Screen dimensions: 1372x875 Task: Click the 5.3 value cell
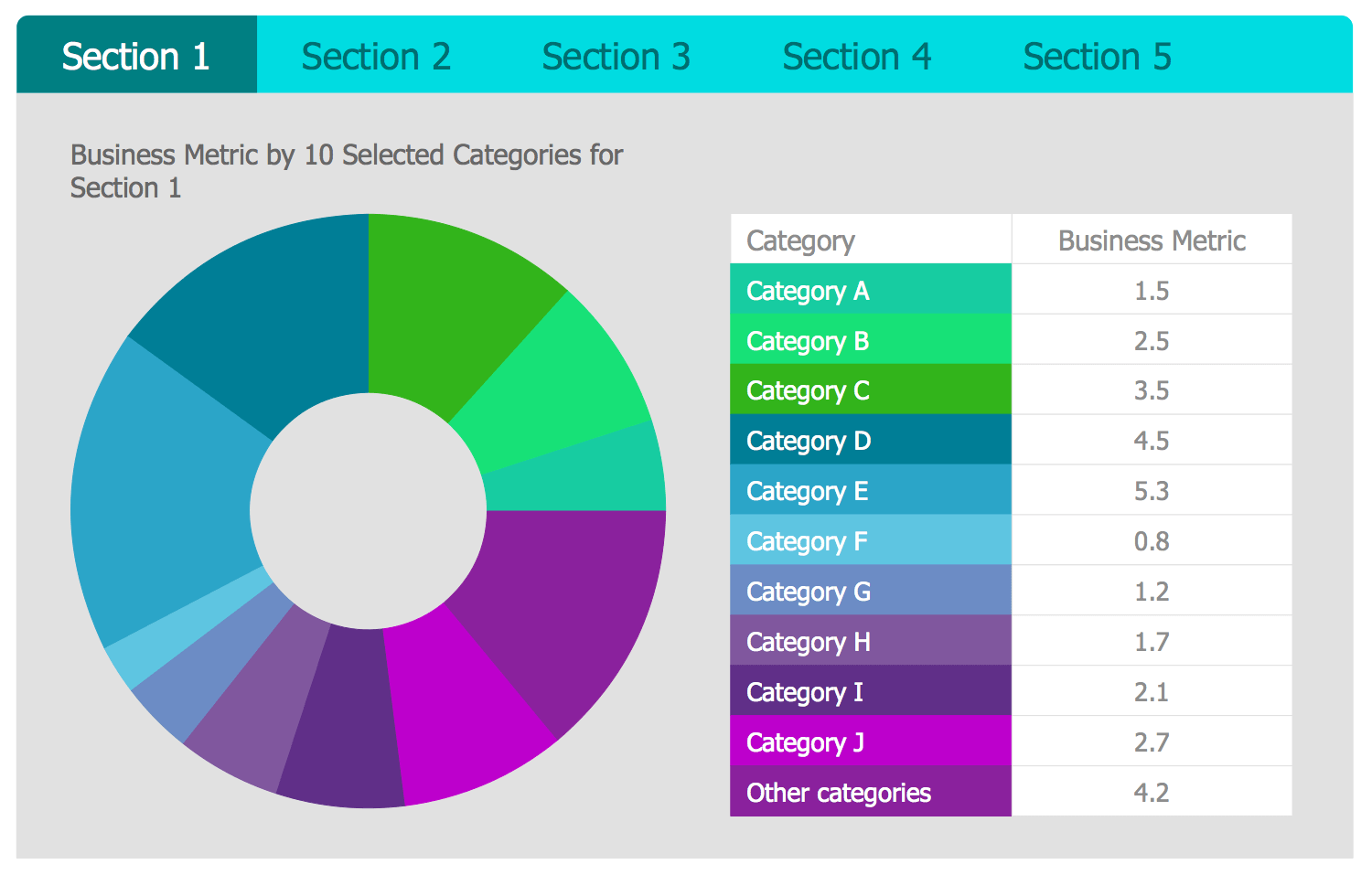pos(1152,491)
